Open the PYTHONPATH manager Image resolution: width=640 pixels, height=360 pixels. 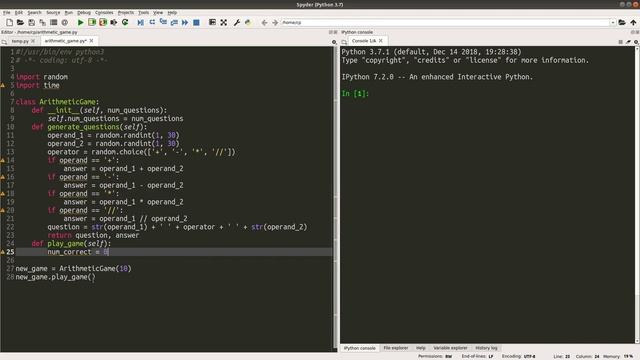click(x=248, y=22)
